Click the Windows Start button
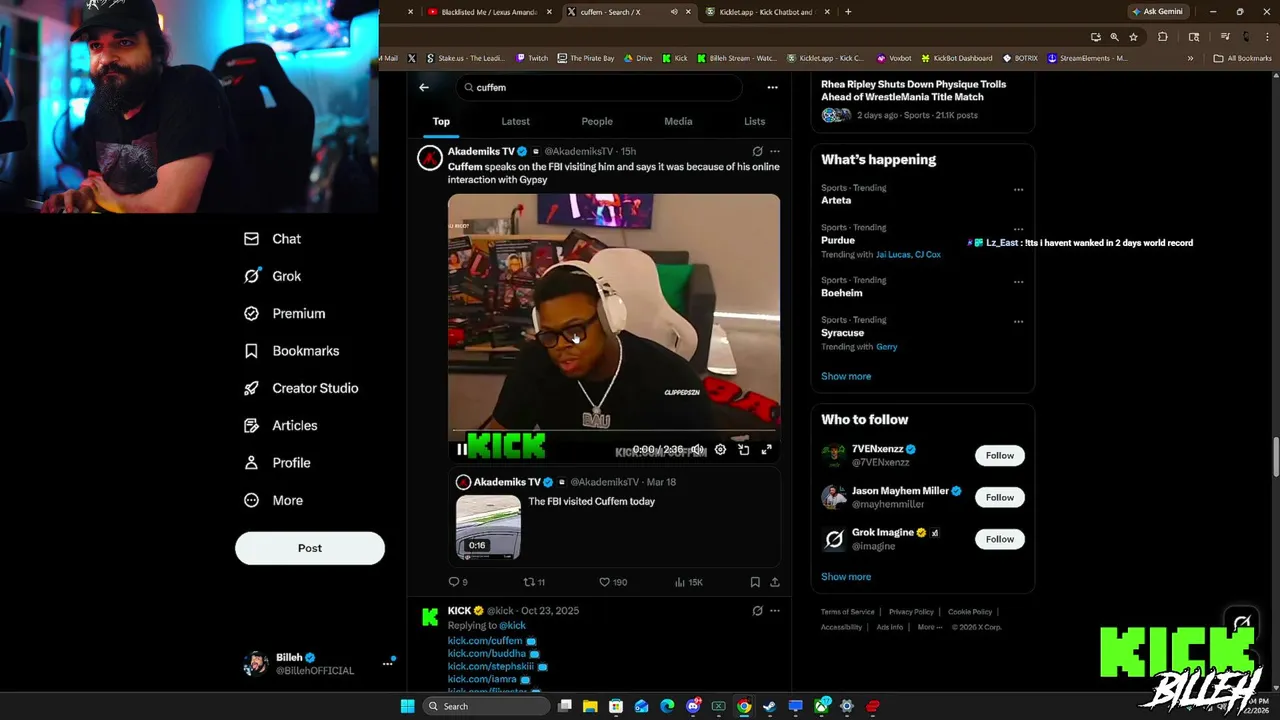This screenshot has height=720, width=1280. (407, 706)
